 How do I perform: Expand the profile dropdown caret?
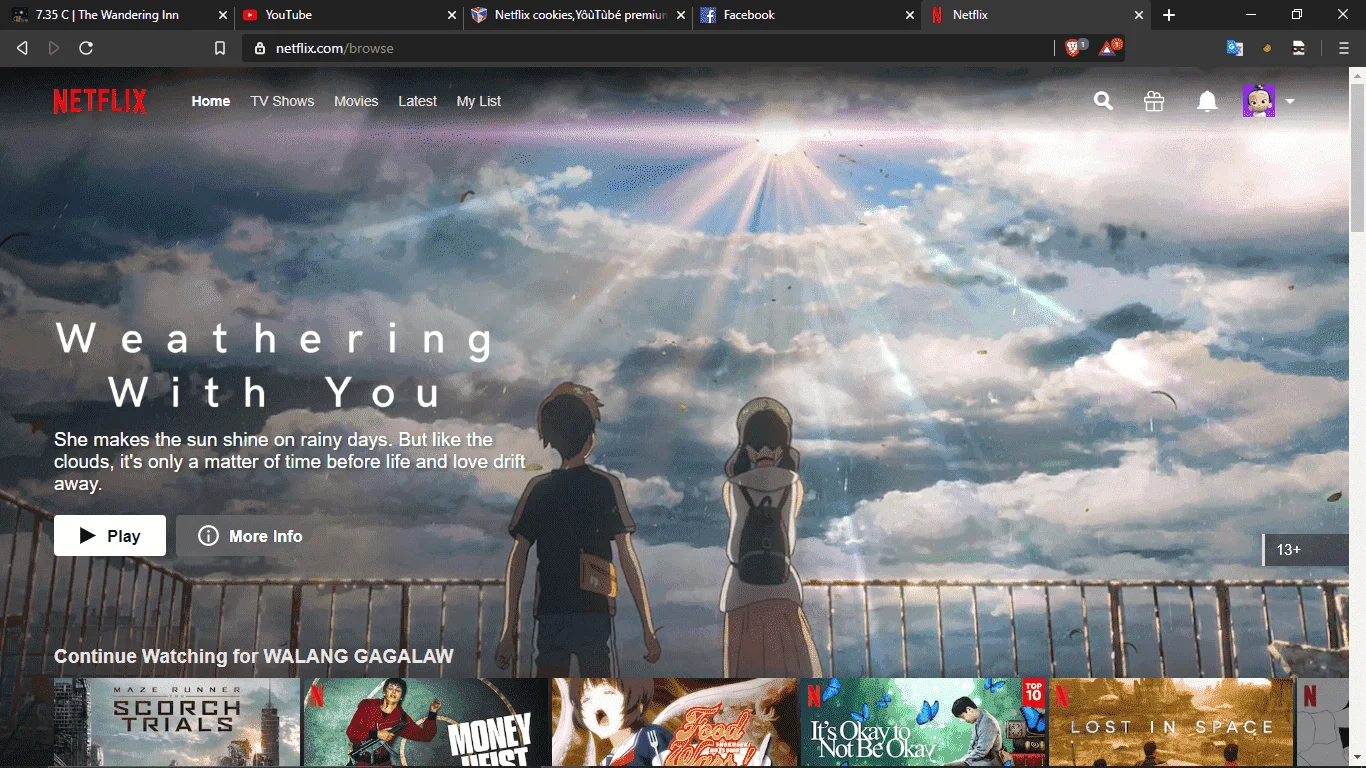pos(1290,101)
